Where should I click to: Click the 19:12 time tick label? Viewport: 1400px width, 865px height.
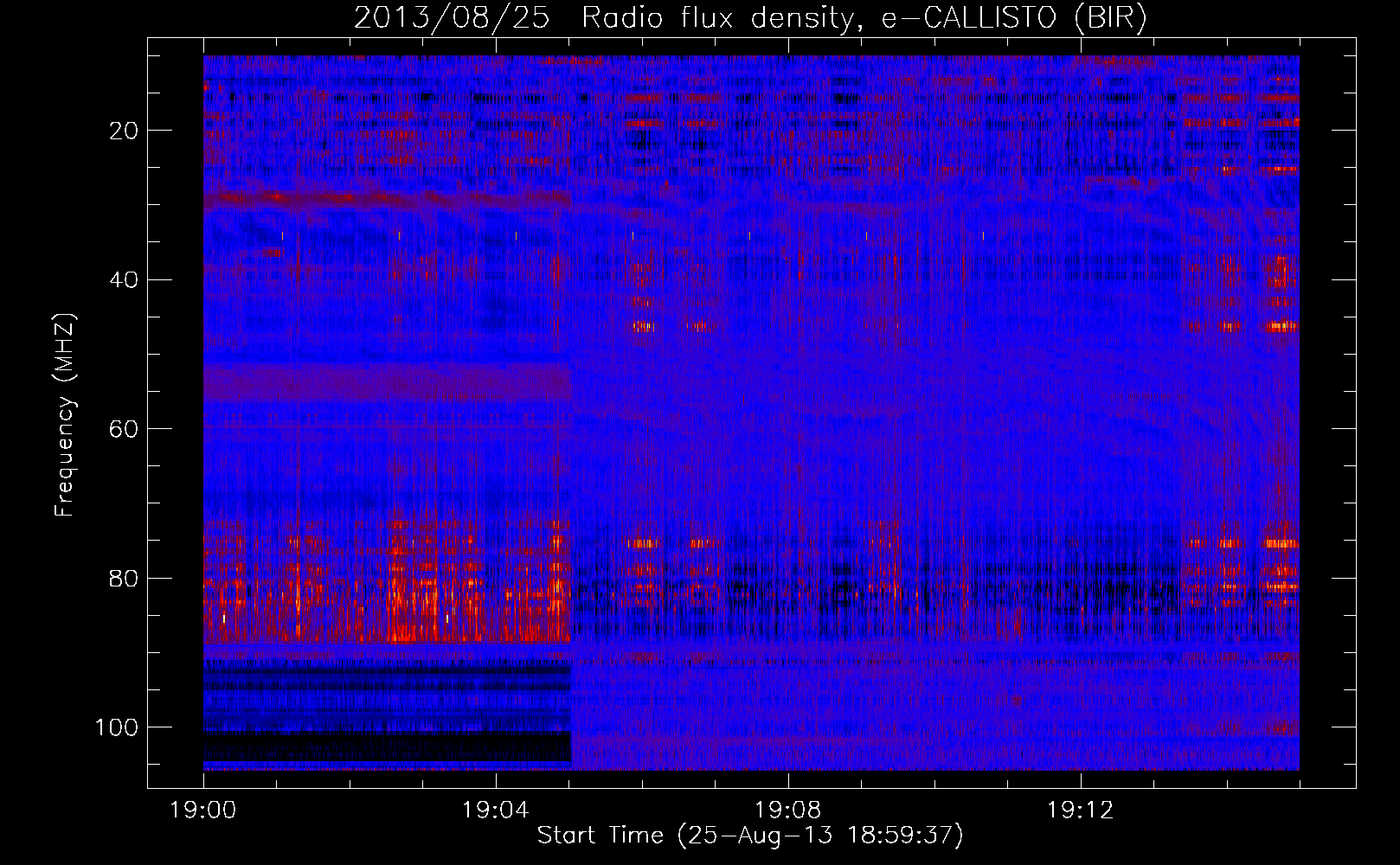click(1081, 811)
